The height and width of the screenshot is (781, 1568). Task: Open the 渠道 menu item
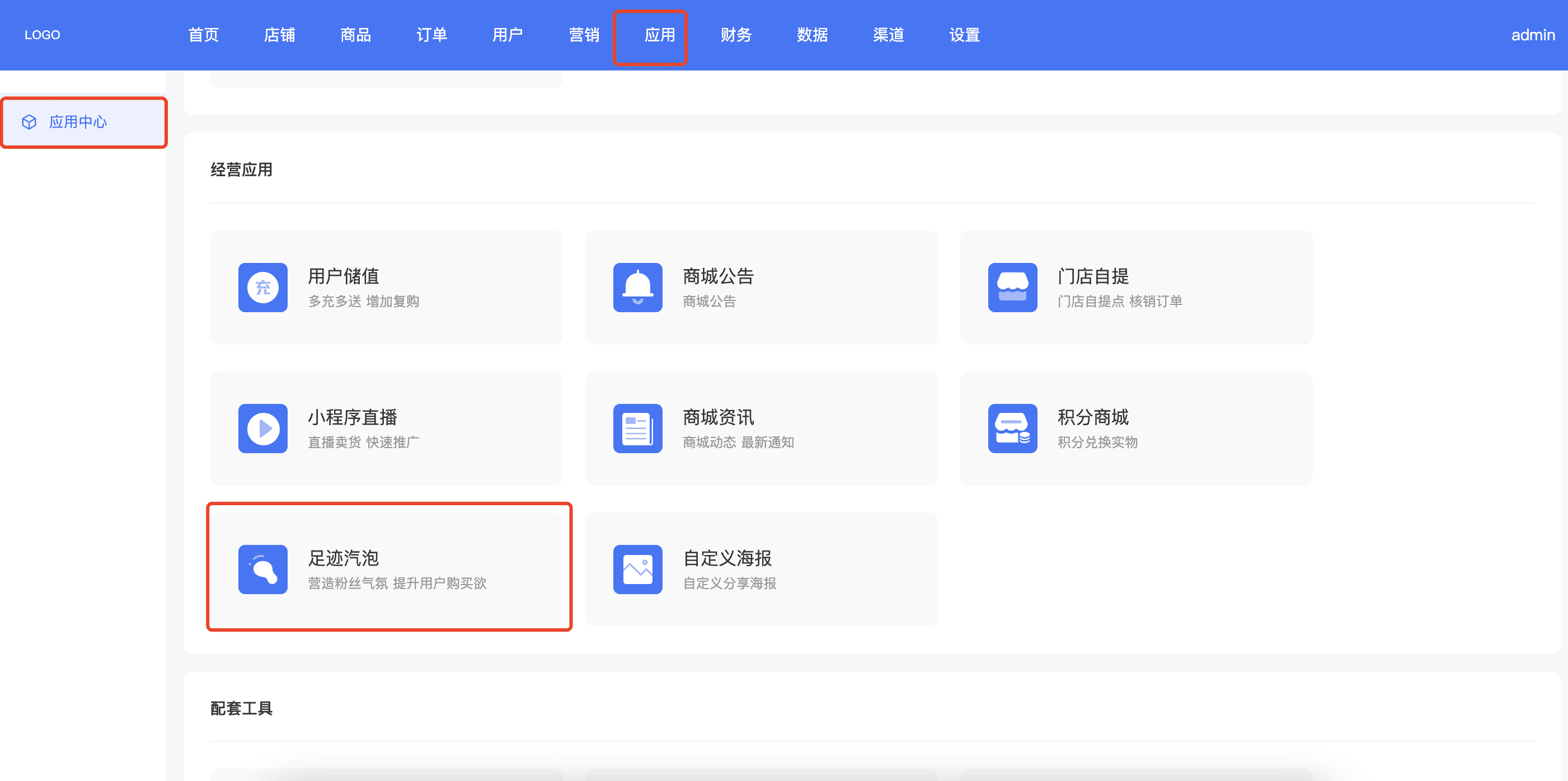point(888,35)
